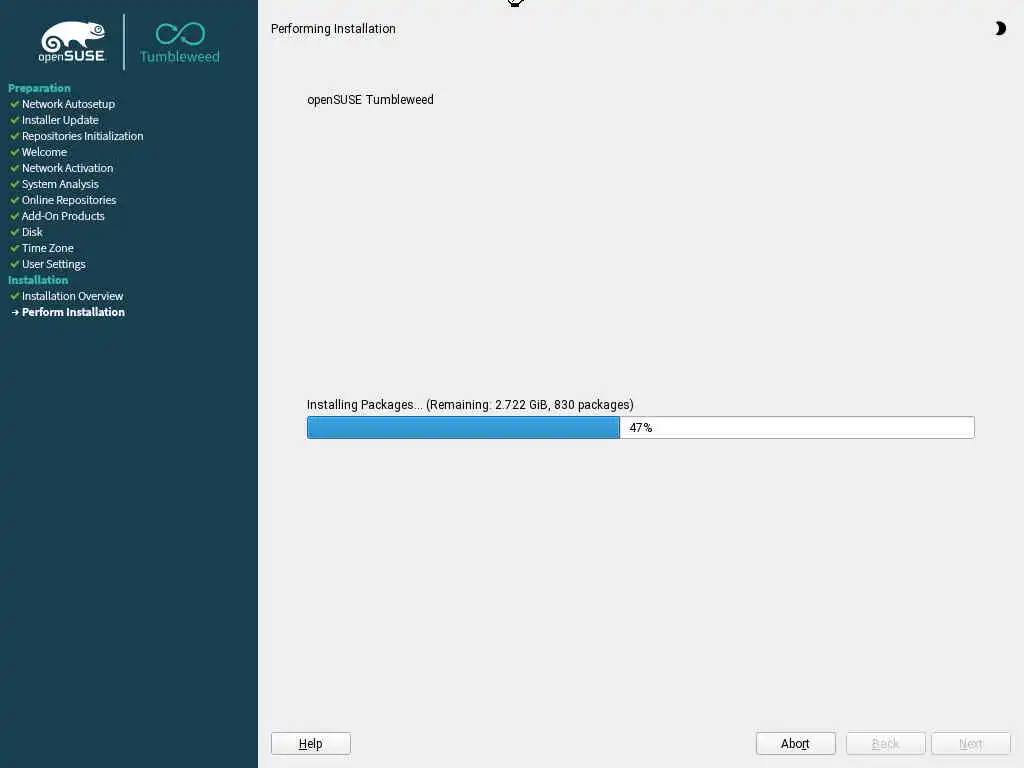Click green checkmark beside Welcome
1024x768 pixels.
click(14, 152)
